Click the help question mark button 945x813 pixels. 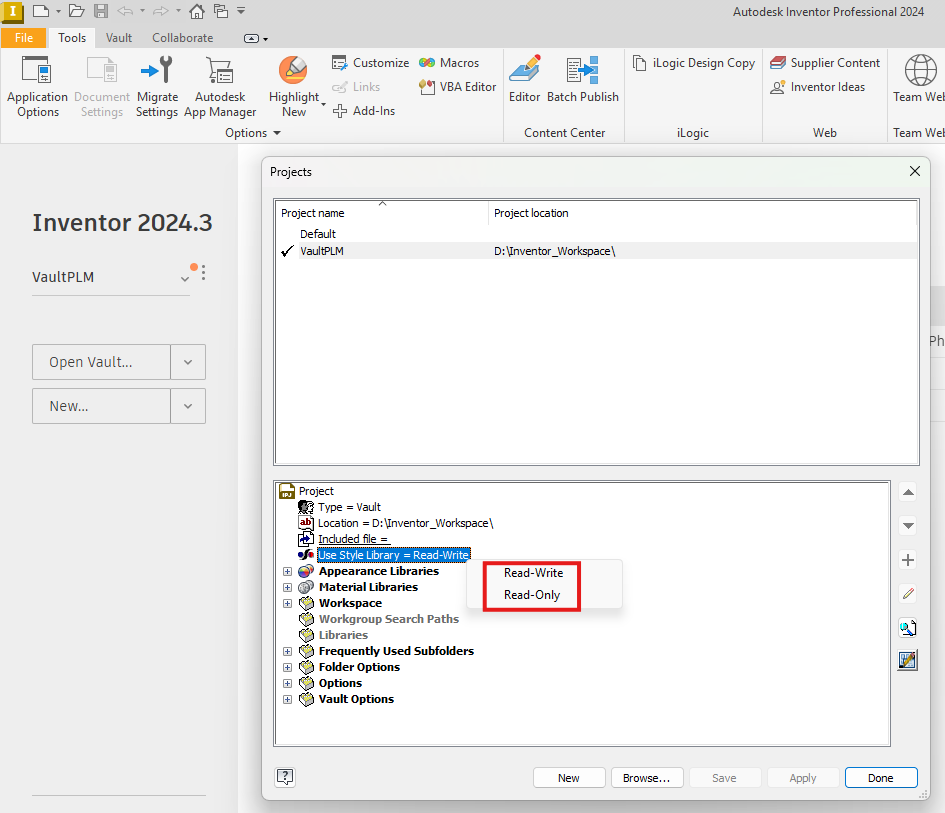285,777
